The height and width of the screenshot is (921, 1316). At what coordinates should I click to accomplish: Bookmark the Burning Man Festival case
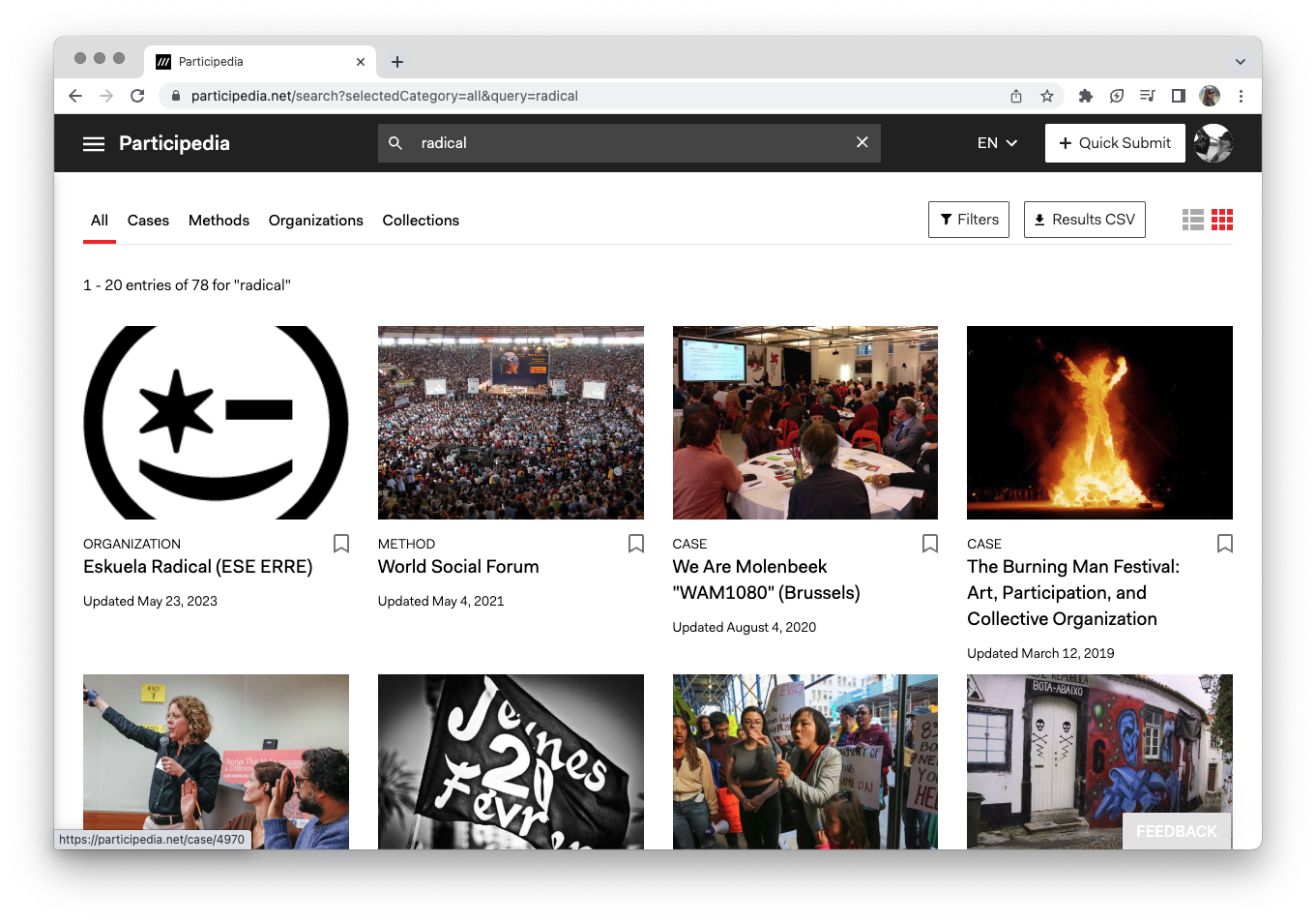point(1224,544)
